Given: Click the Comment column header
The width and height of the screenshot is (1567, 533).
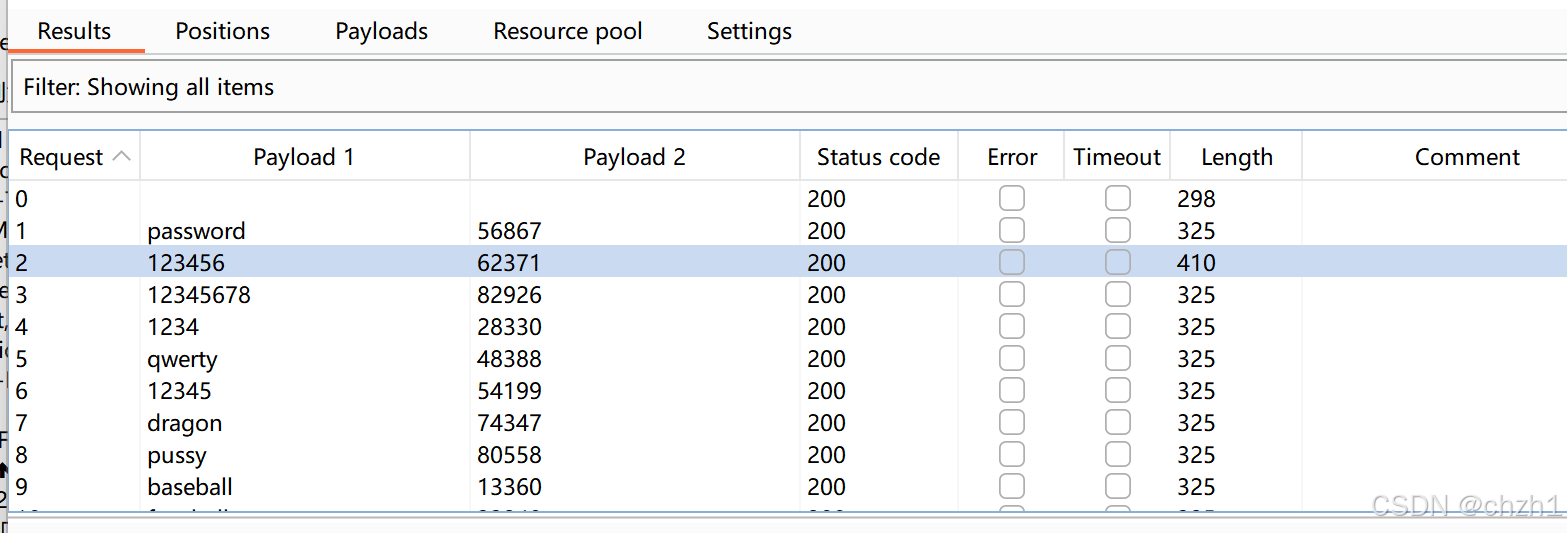Looking at the screenshot, I should [1467, 157].
